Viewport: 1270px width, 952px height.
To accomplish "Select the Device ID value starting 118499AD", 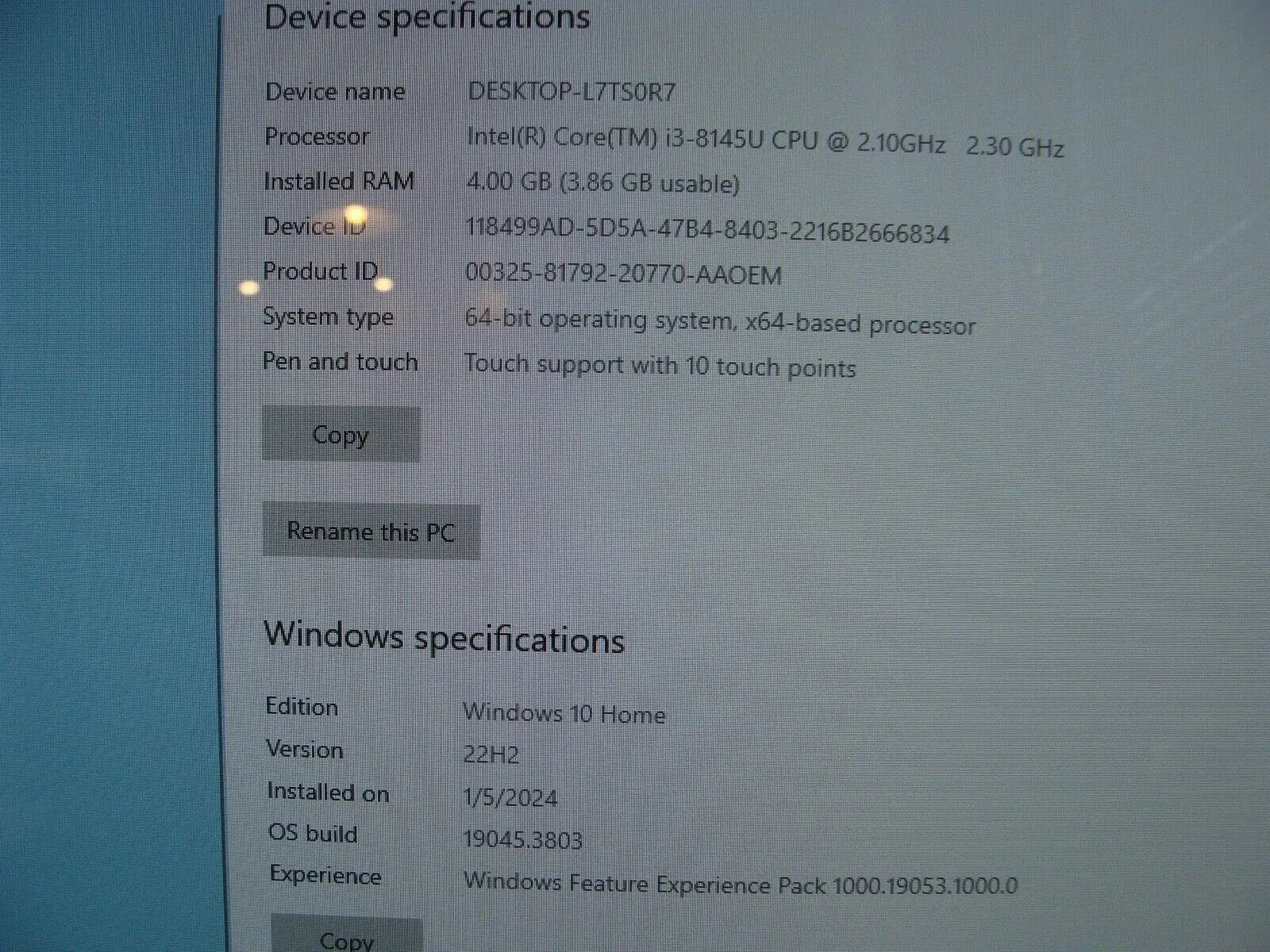I will pos(707,231).
